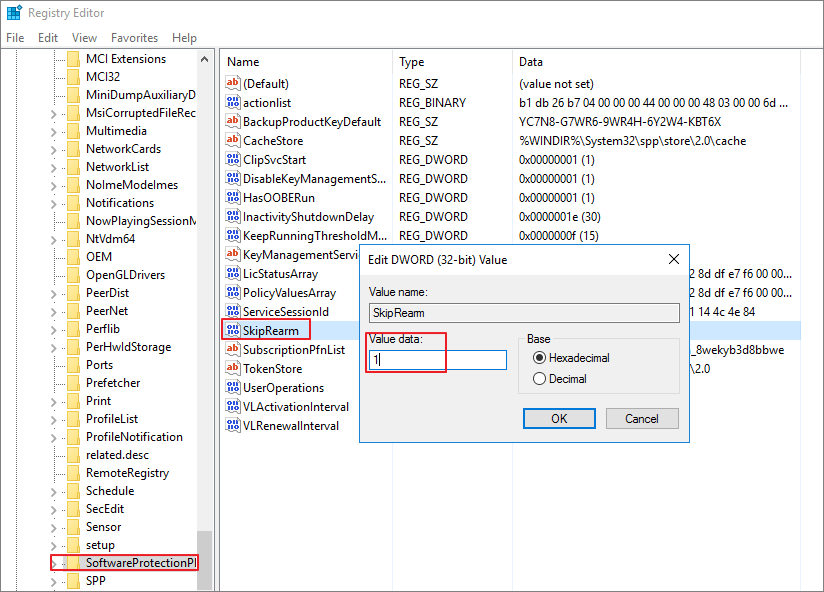Click the binary icon beside actionlist

[x=233, y=102]
